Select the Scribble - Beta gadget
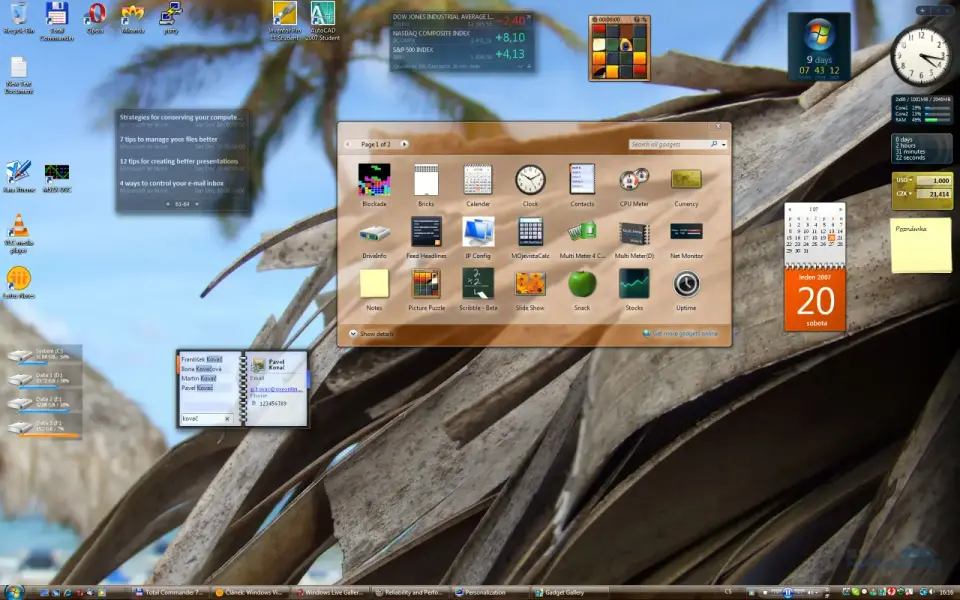This screenshot has height=600, width=960. pyautogui.click(x=478, y=284)
